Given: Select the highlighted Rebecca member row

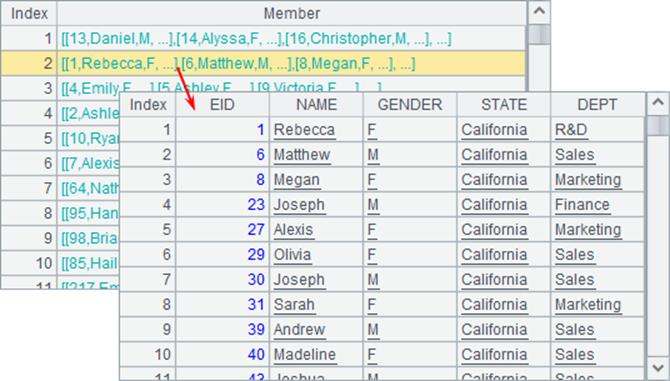Looking at the screenshot, I should click(x=263, y=64).
